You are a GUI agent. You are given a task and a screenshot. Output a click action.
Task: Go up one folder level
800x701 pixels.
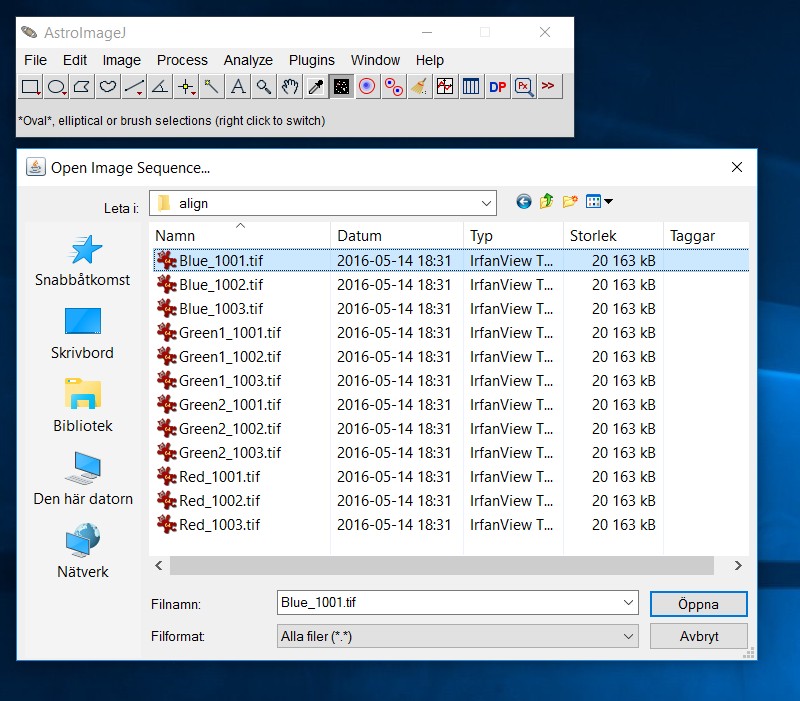coord(546,202)
